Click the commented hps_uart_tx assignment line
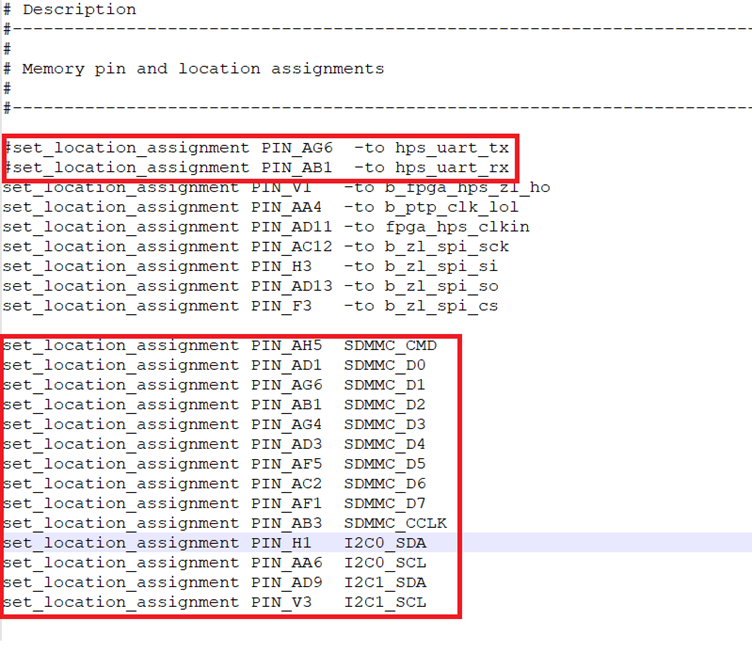This screenshot has width=752, height=652. (257, 148)
